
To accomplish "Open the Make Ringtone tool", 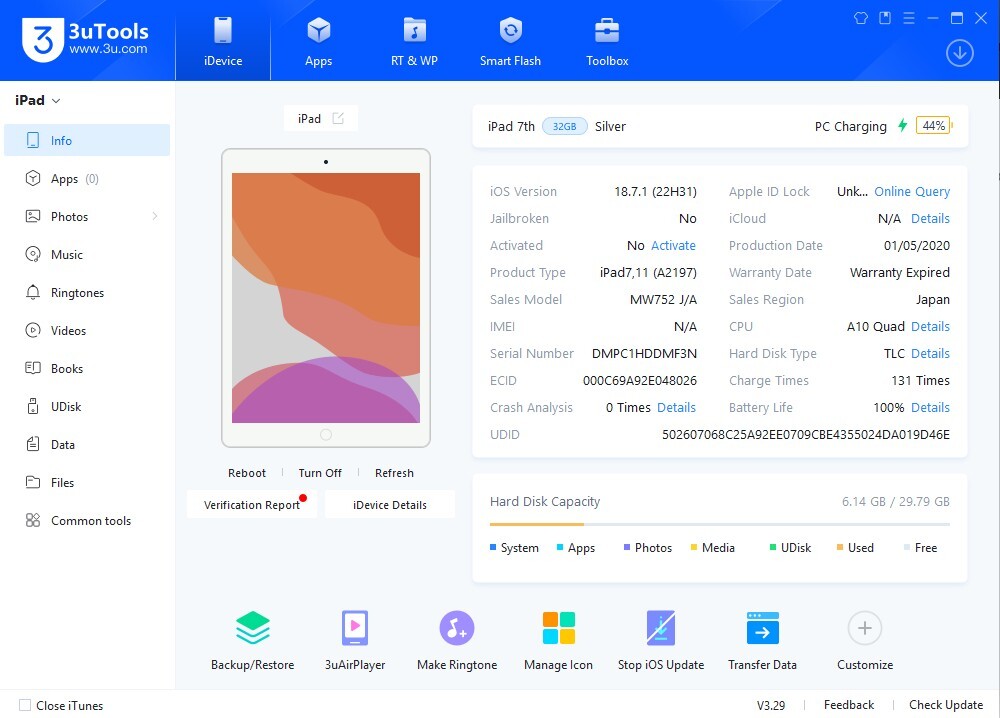I will click(x=456, y=629).
